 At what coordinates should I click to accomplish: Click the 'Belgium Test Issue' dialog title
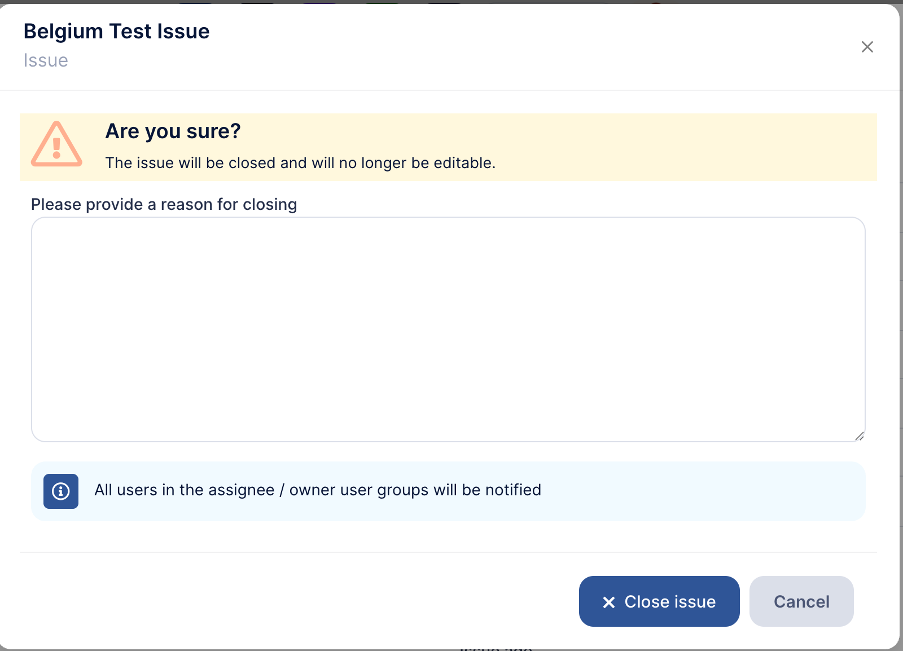tap(116, 31)
